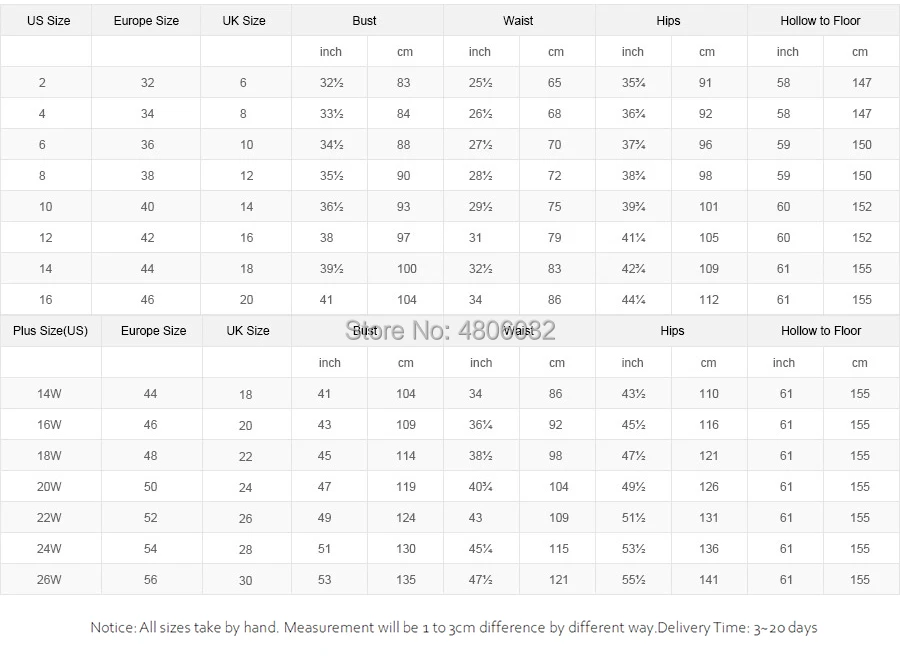Click the 45¼ inch waist value
Screen dimensions: 900x660
click(x=481, y=549)
